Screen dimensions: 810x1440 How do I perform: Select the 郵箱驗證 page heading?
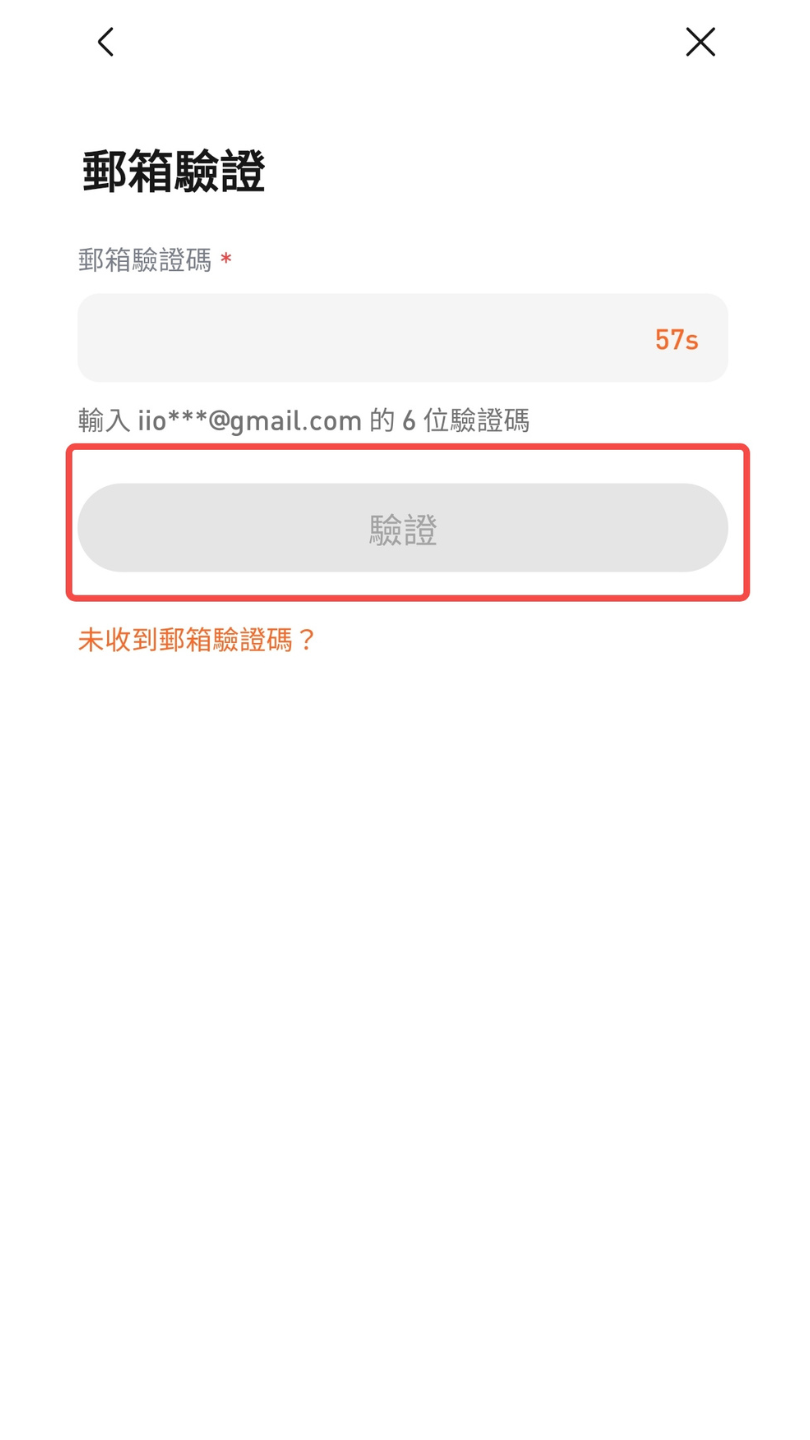[x=173, y=172]
